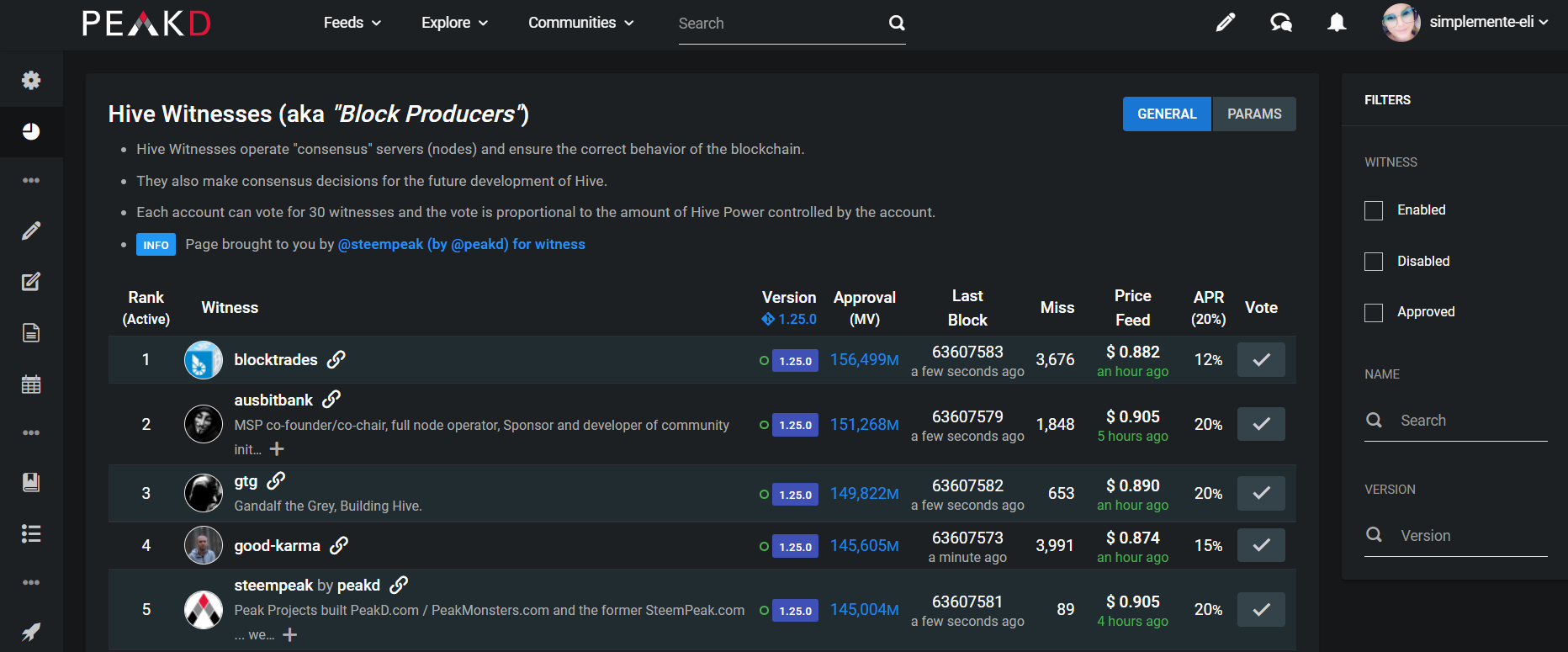Open notifications bell

point(1337,23)
